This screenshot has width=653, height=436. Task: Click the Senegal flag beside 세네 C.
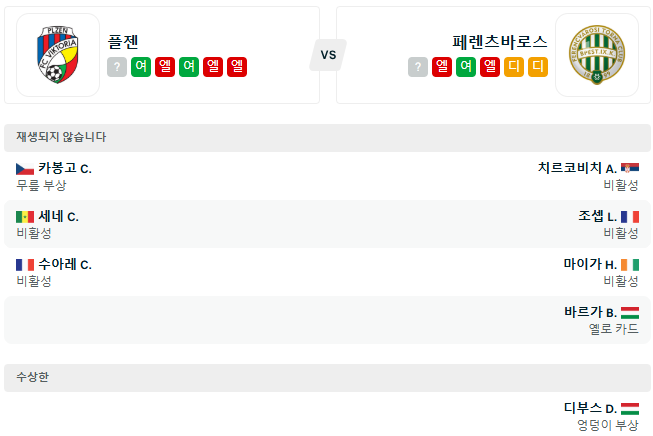pos(25,217)
